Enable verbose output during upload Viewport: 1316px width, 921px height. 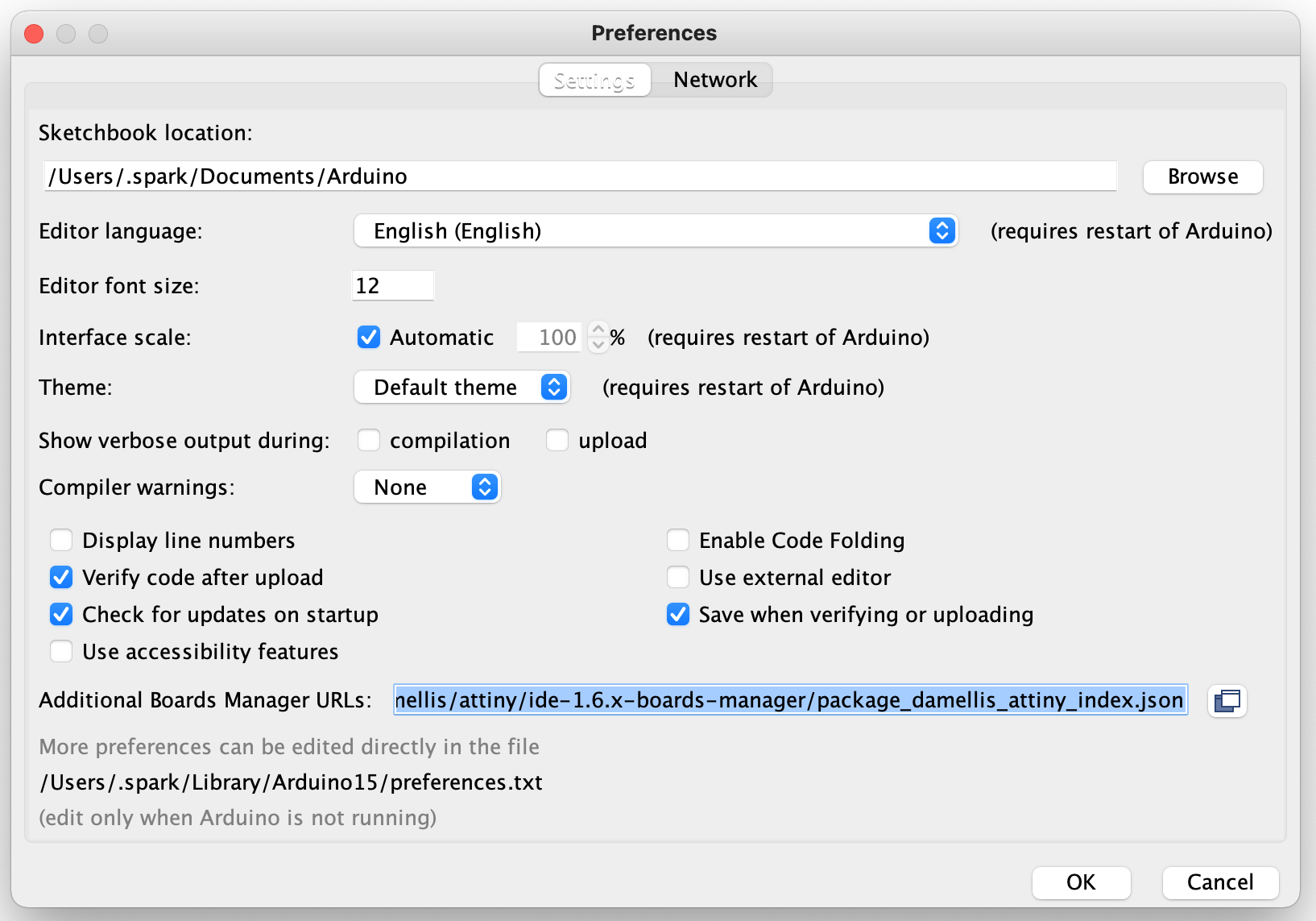[x=557, y=440]
